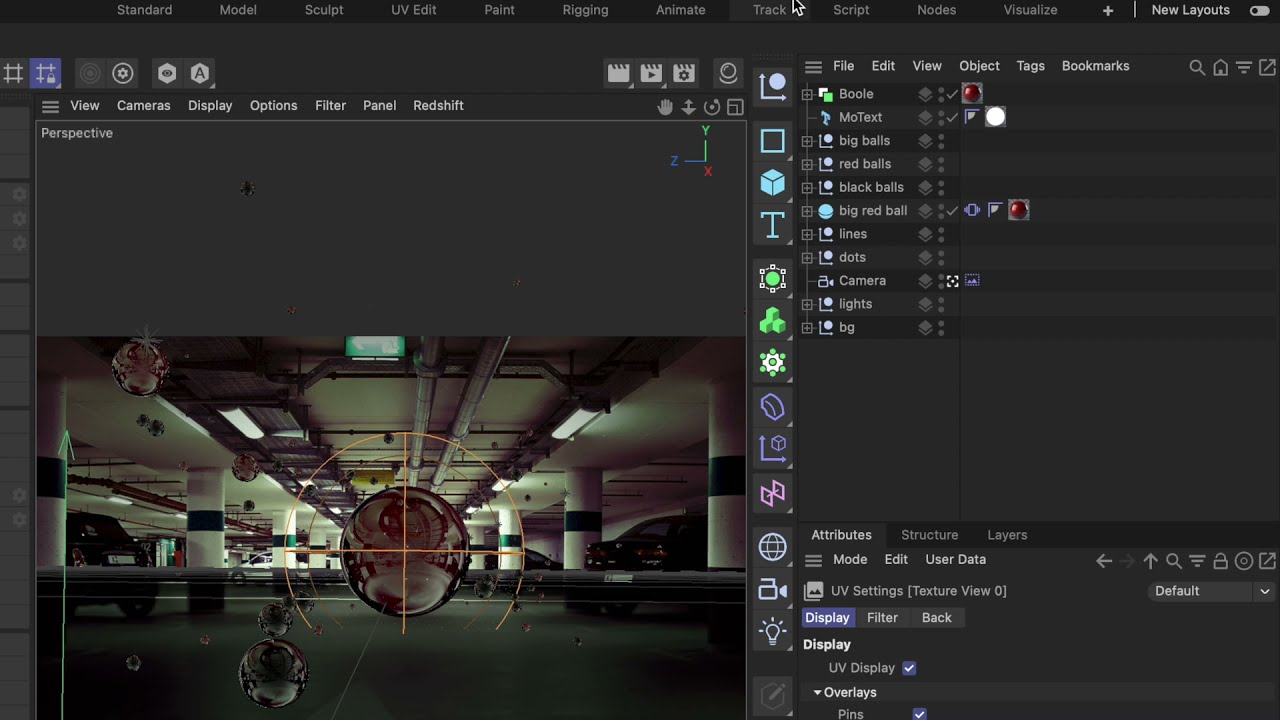
Task: Click the Cube primitive icon
Action: tap(772, 183)
